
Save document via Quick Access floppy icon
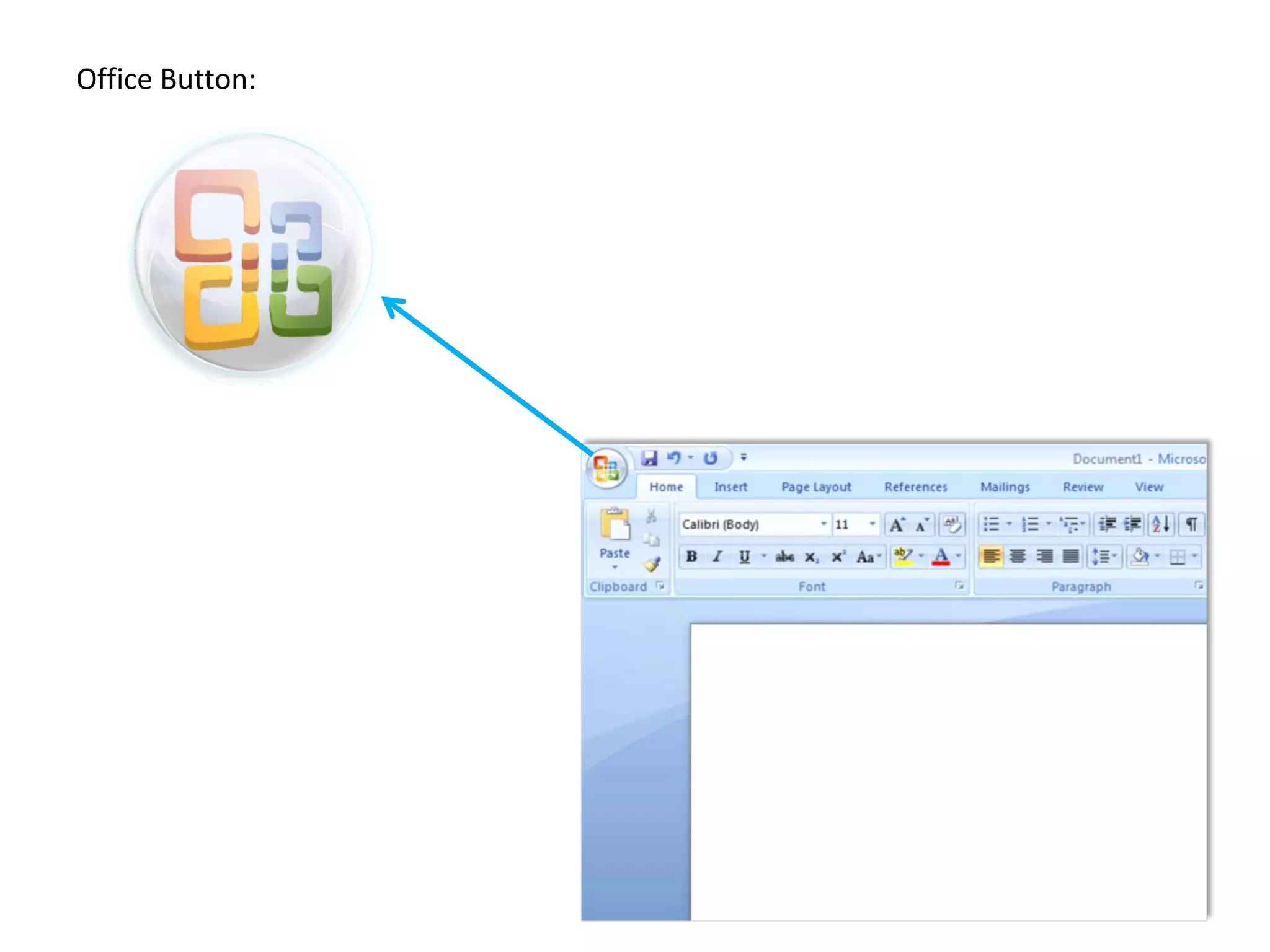click(x=649, y=458)
